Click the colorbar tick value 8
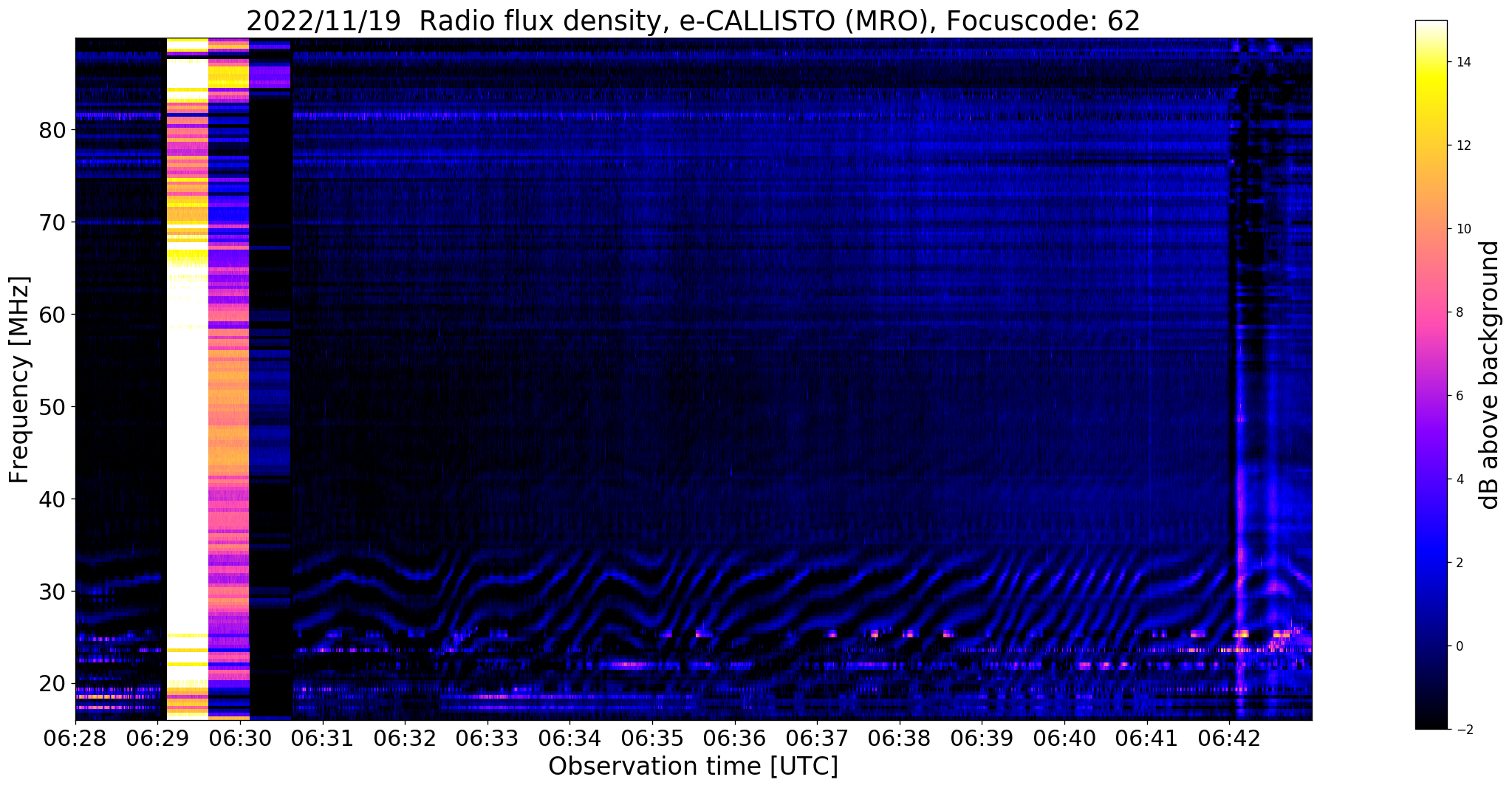1512x788 pixels. (x=1459, y=312)
